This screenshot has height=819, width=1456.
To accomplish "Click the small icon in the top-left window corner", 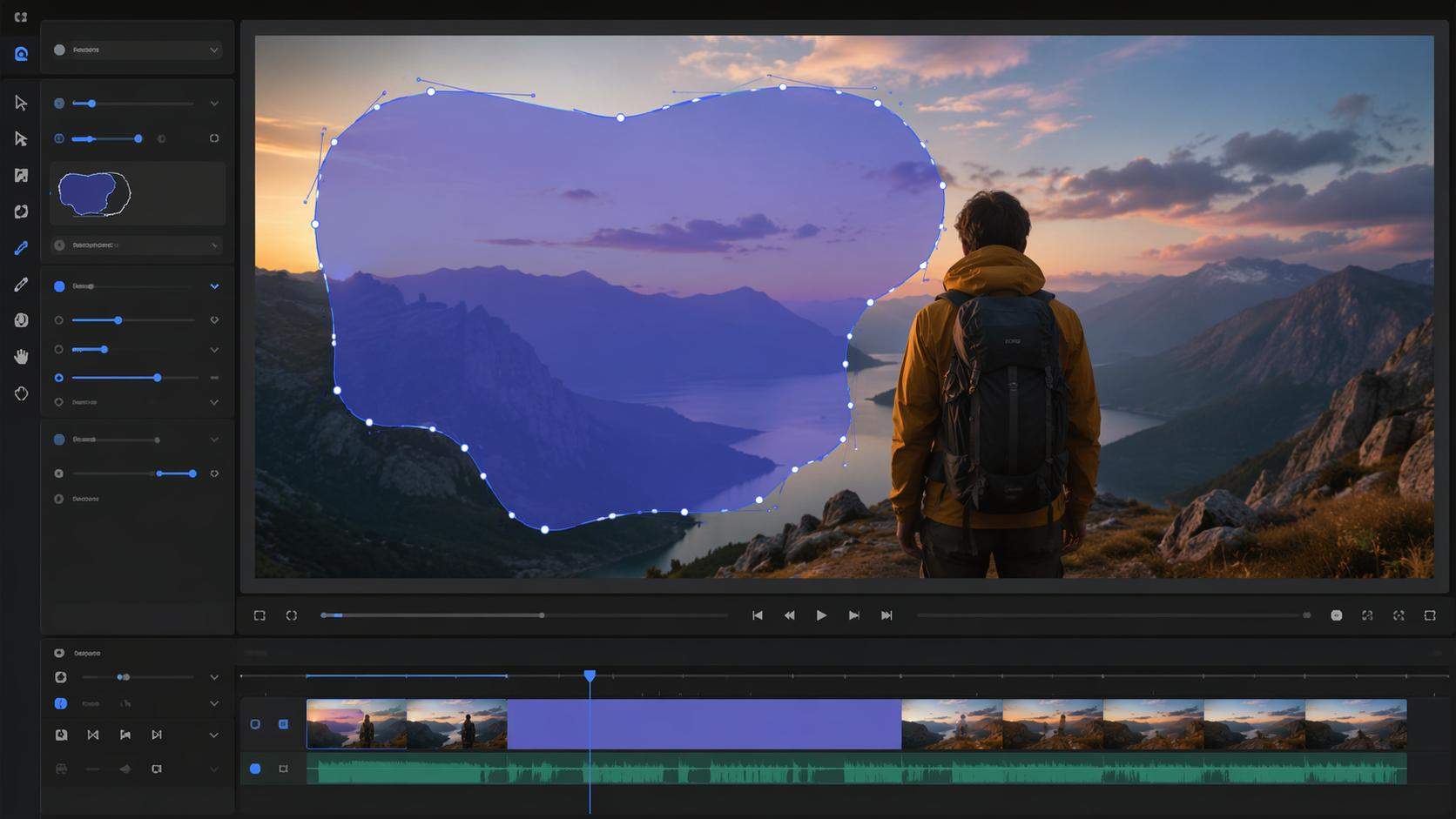I will [x=21, y=17].
